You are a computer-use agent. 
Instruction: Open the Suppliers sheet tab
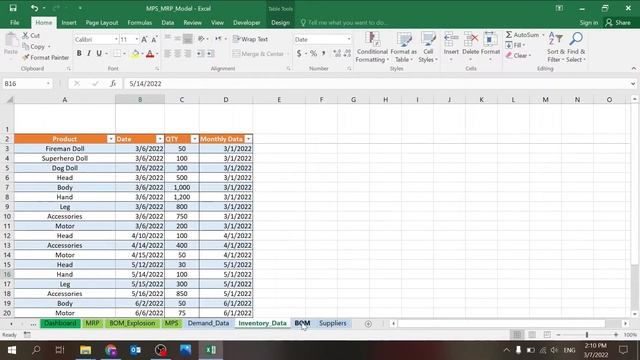pos(333,323)
